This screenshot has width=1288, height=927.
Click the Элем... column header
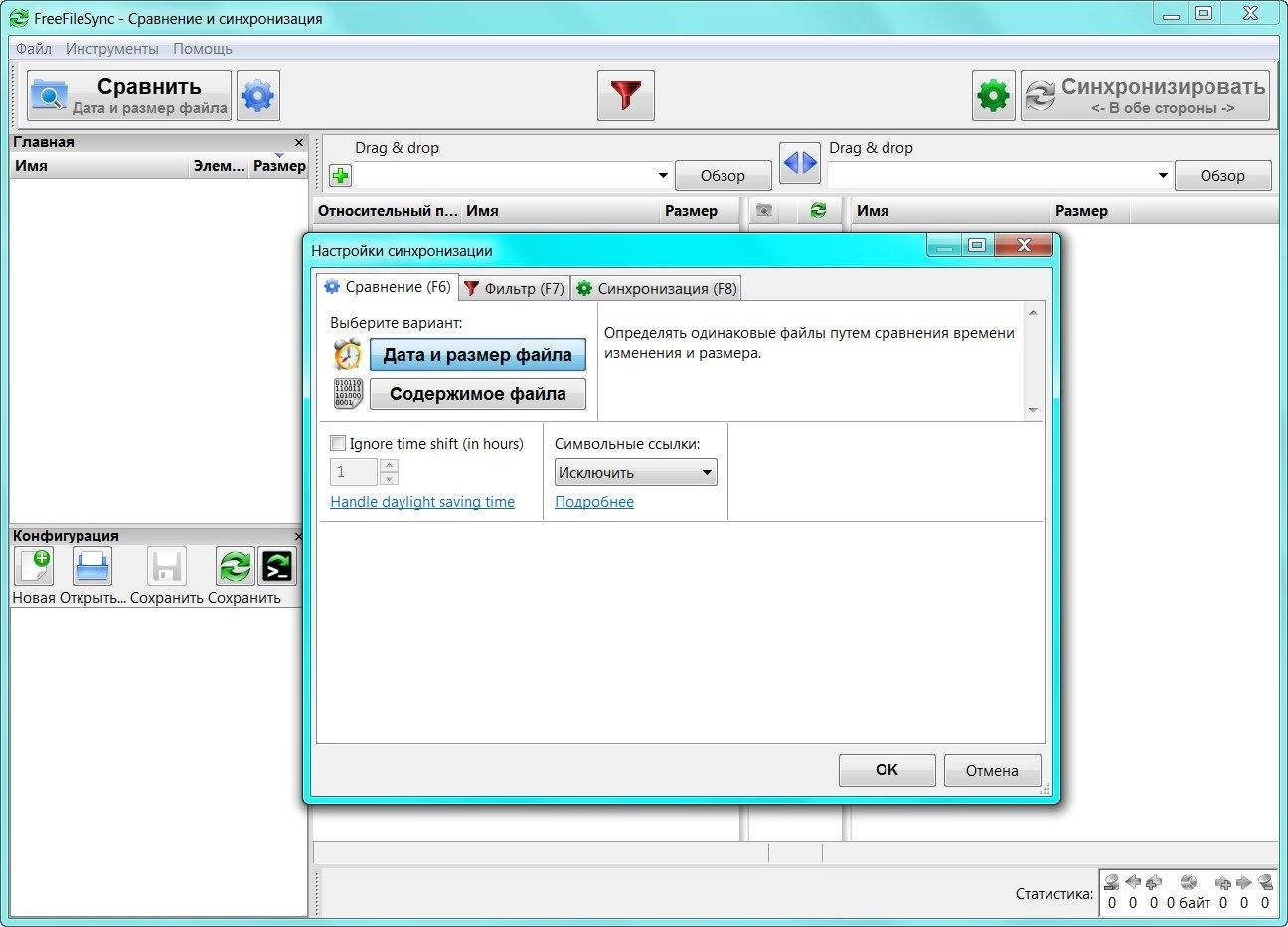pos(219,166)
